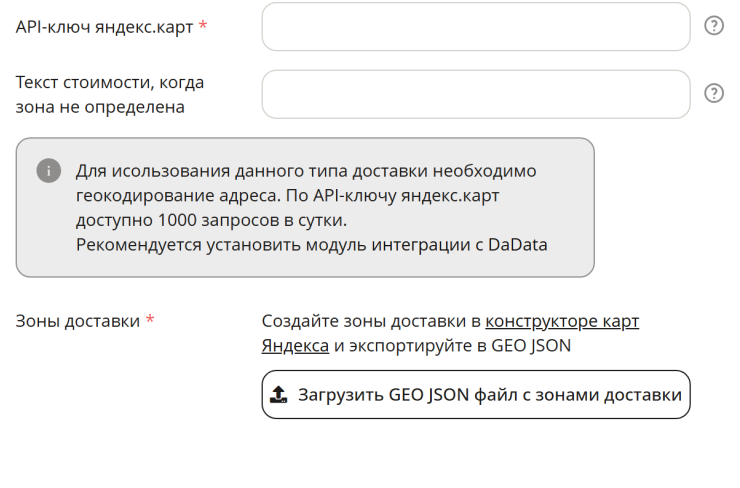Open the конструкторе карт Яндекса link
Image resolution: width=740 pixels, height=488 pixels.
coord(562,321)
